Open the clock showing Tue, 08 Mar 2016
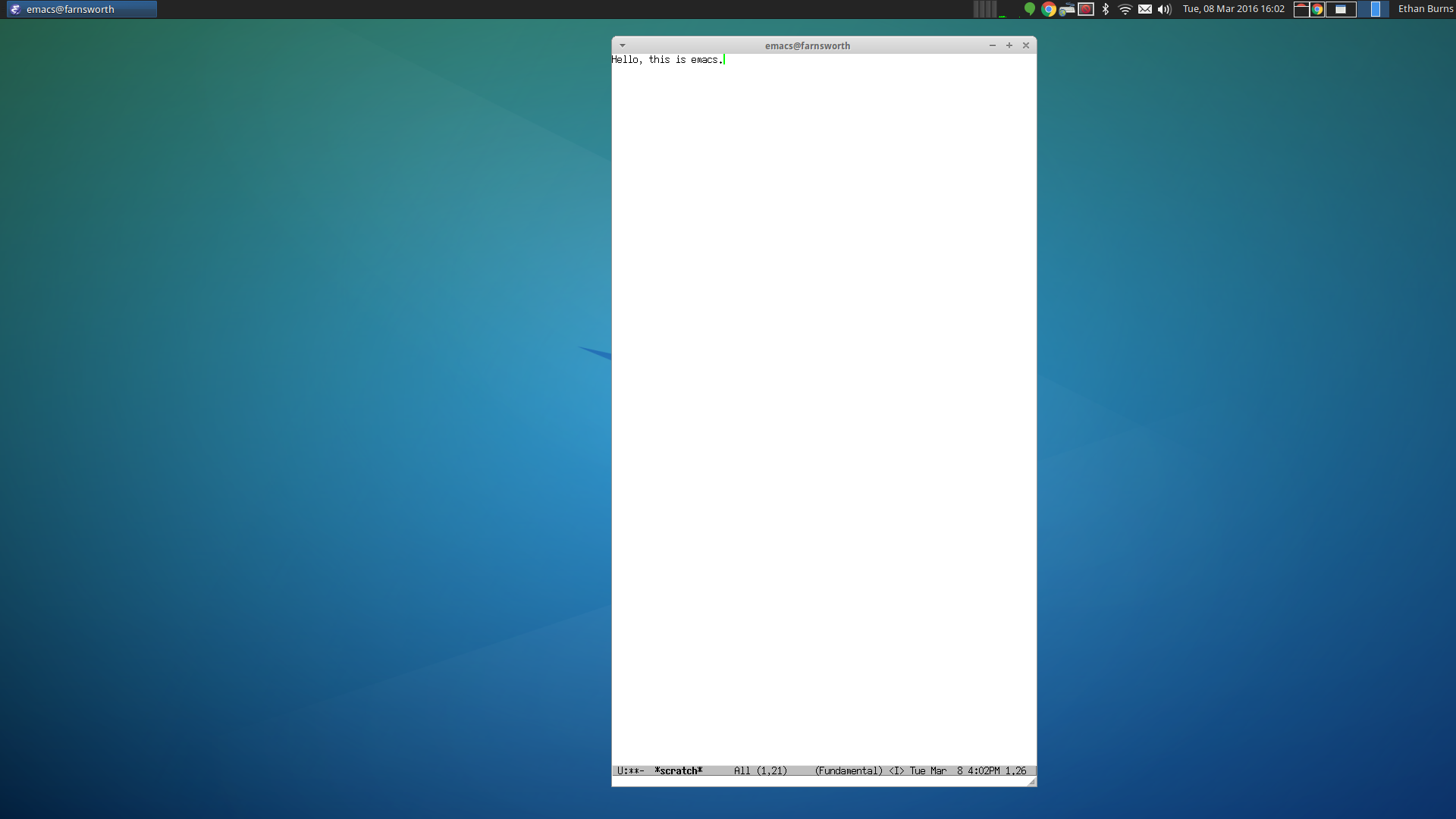The width and height of the screenshot is (1456, 819). pos(1234,9)
